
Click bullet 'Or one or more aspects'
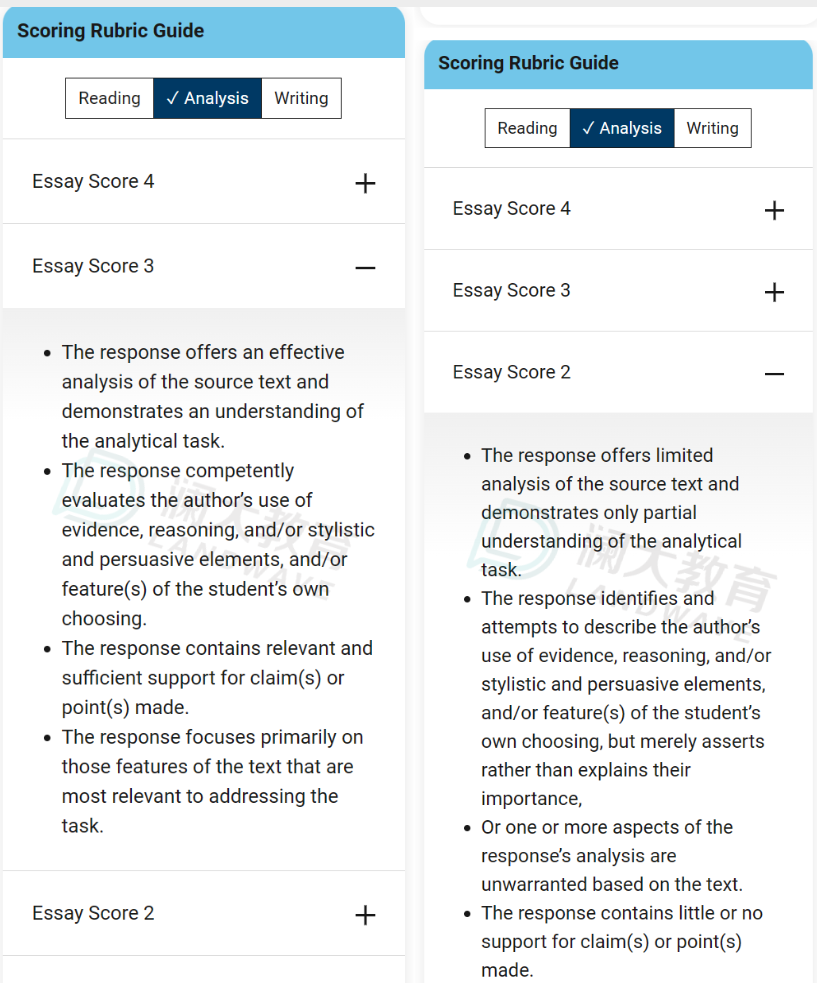click(612, 856)
